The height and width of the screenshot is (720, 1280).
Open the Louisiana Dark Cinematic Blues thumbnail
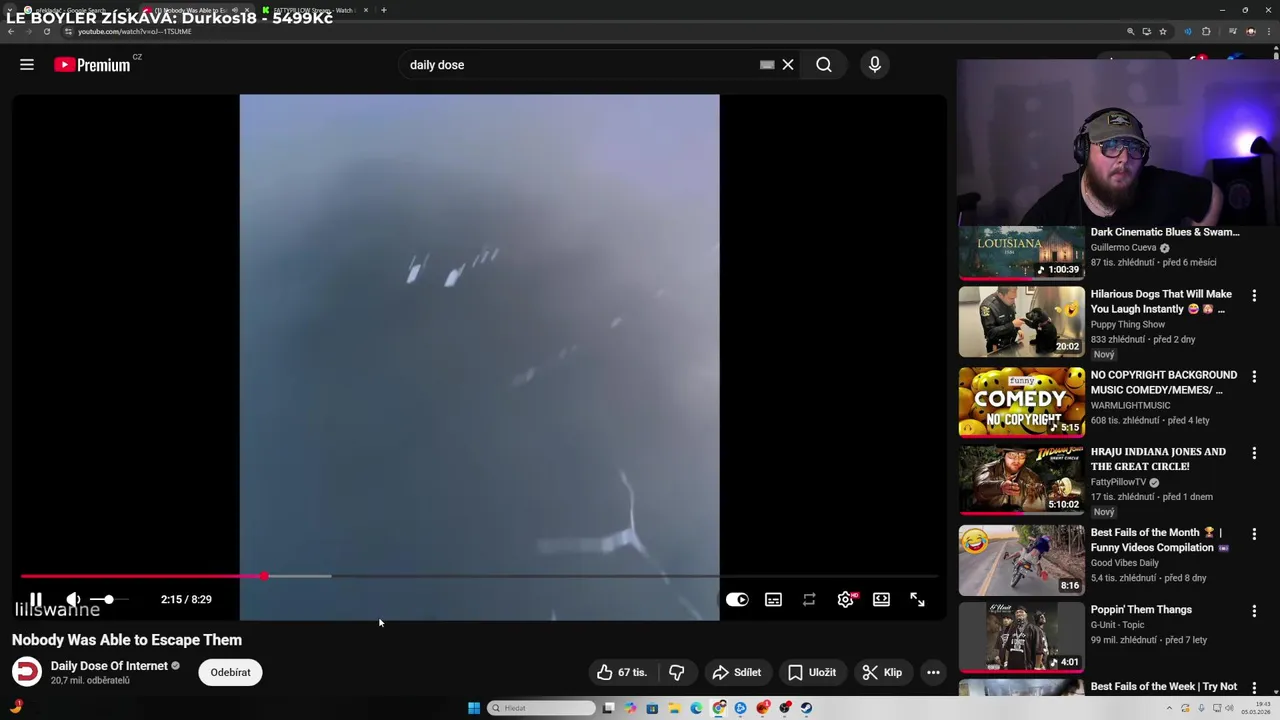coord(1021,253)
